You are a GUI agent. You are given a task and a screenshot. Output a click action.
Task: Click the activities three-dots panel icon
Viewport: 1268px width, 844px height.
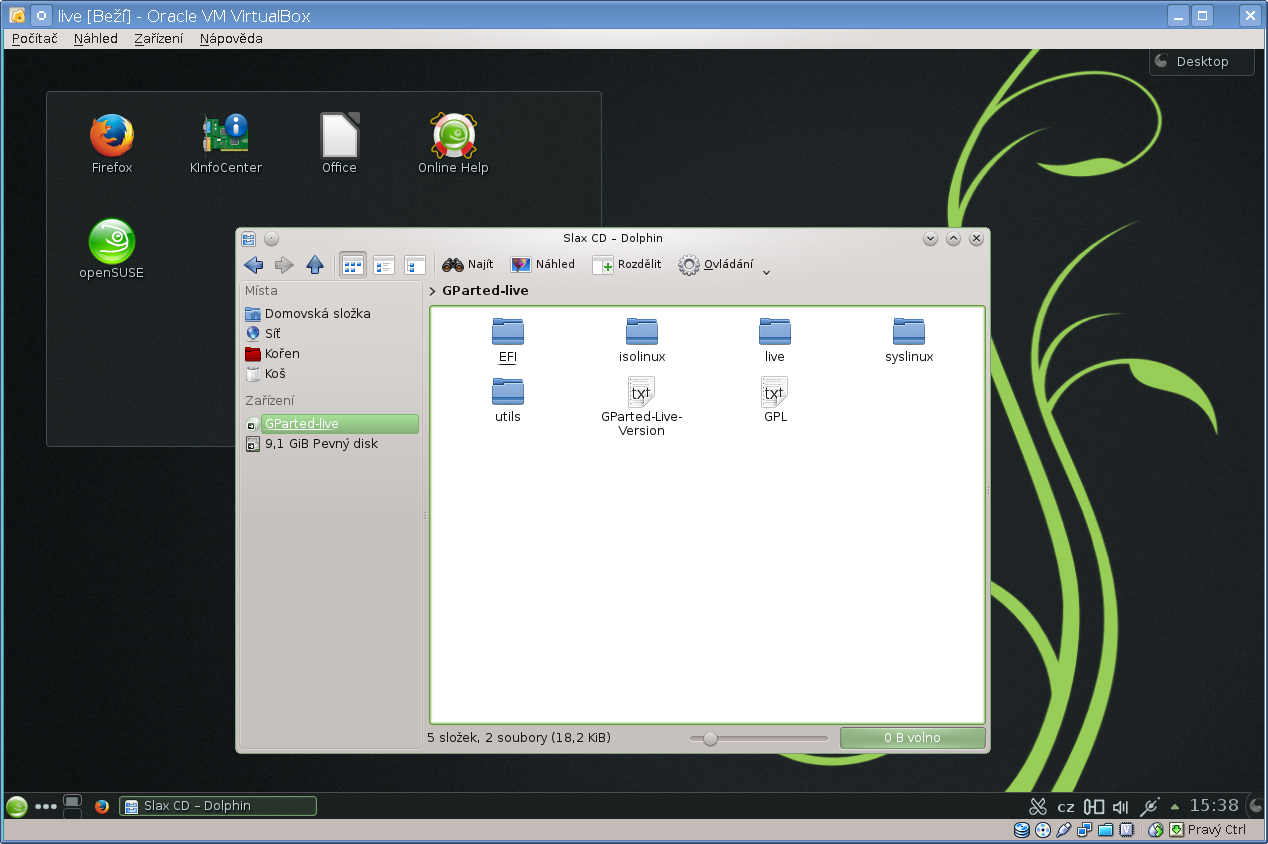[46, 806]
